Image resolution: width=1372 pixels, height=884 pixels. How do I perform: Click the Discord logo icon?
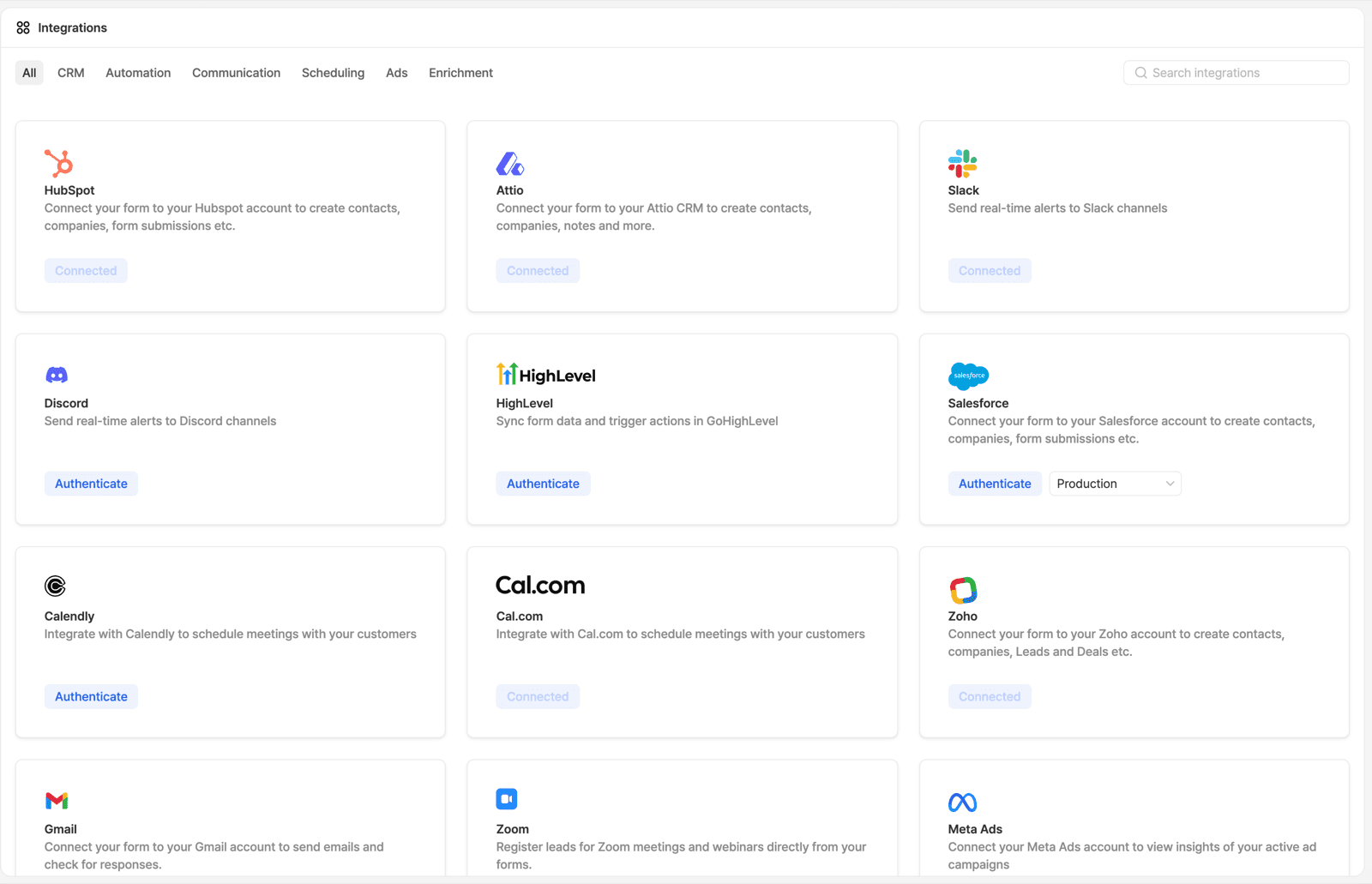pos(57,376)
